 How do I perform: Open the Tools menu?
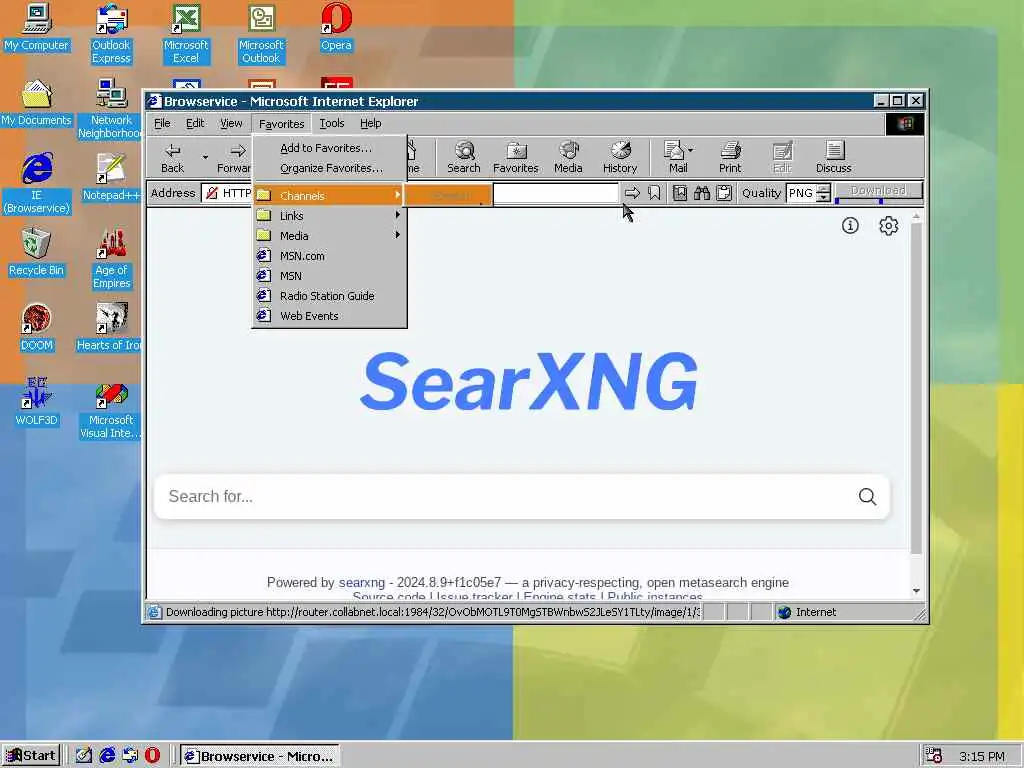click(x=332, y=123)
